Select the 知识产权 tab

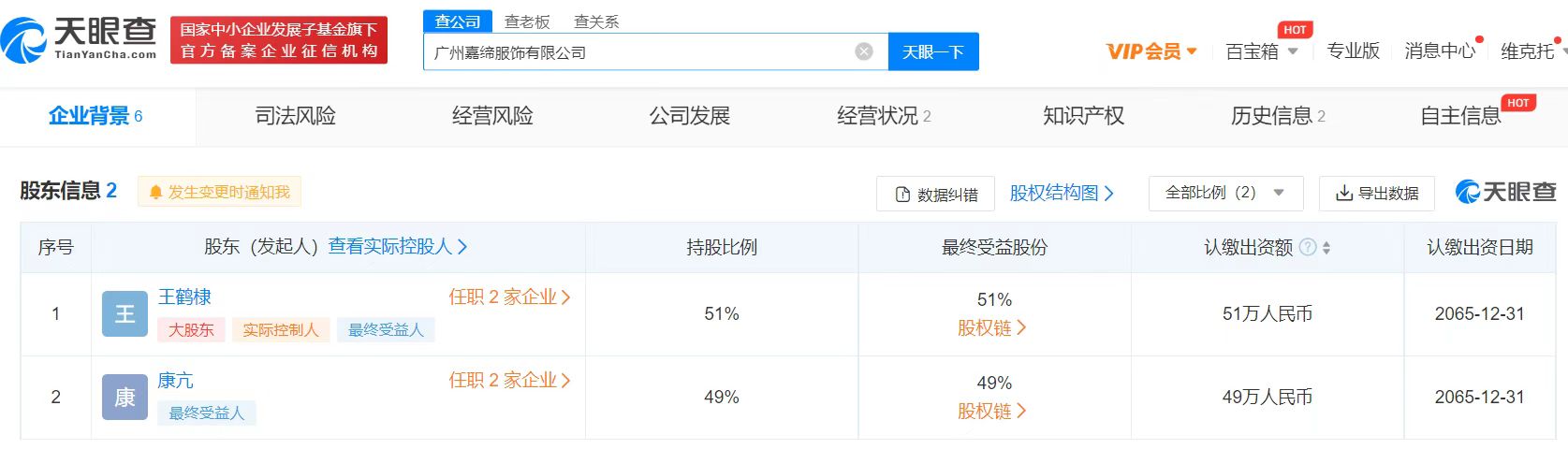coord(1083,116)
